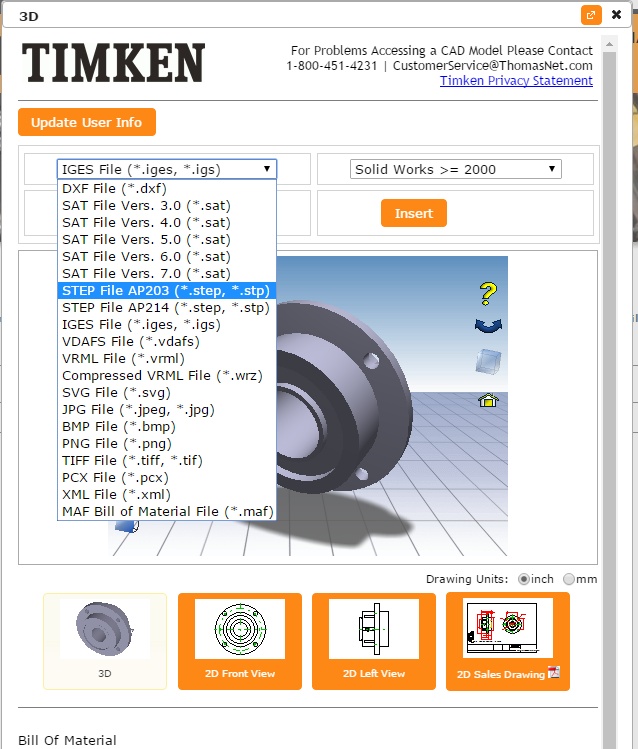Click the Update User Info button
Screen dimensions: 638x749
click(87, 122)
